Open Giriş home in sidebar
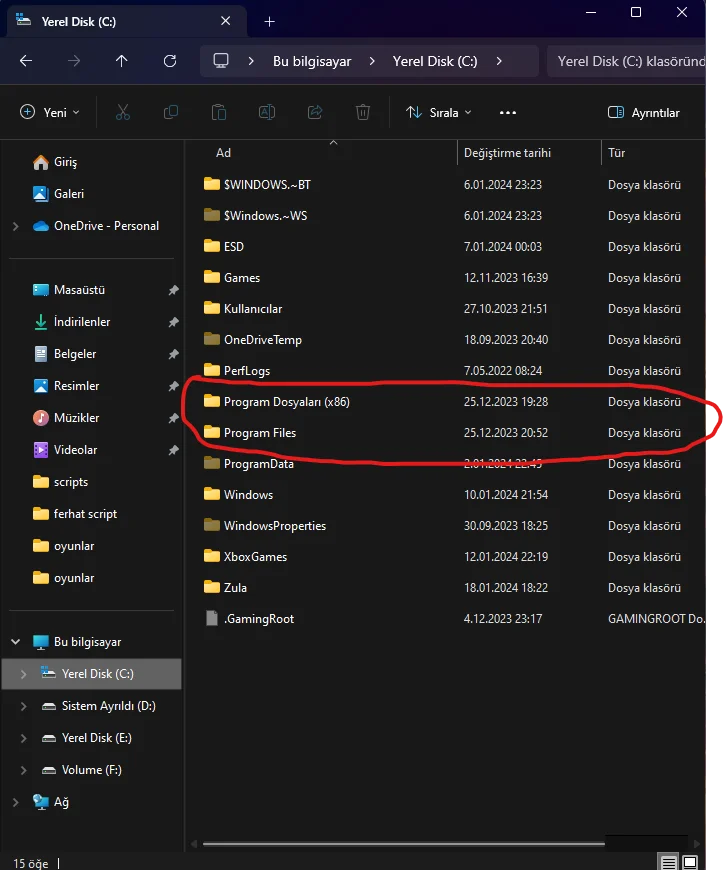The image size is (725, 870). pyautogui.click(x=54, y=162)
